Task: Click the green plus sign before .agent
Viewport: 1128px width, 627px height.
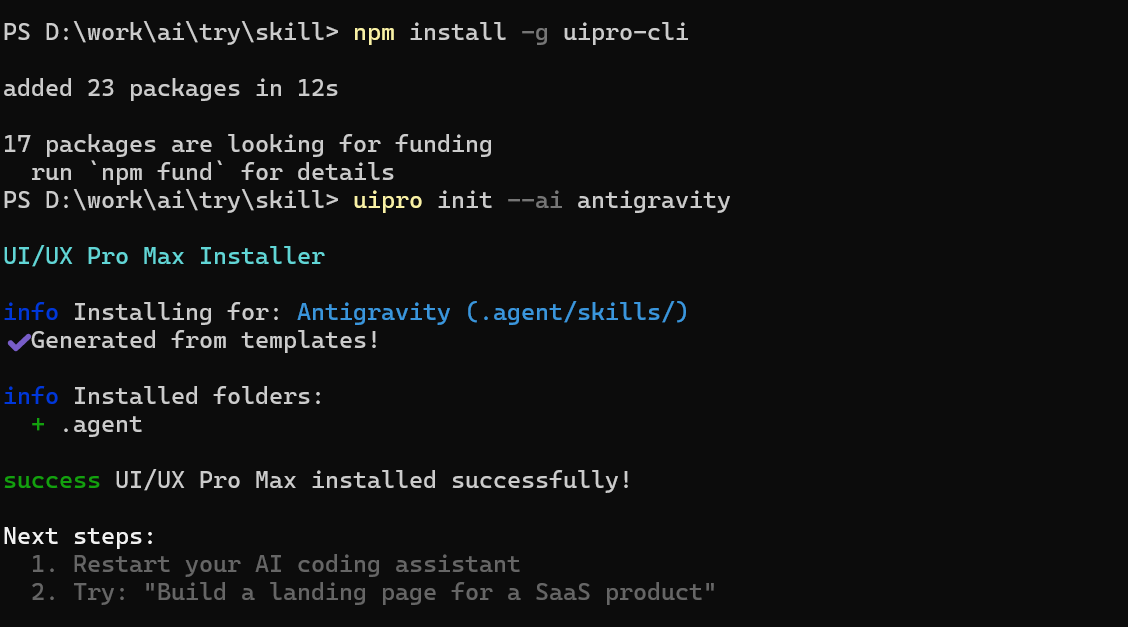Action: point(38,425)
